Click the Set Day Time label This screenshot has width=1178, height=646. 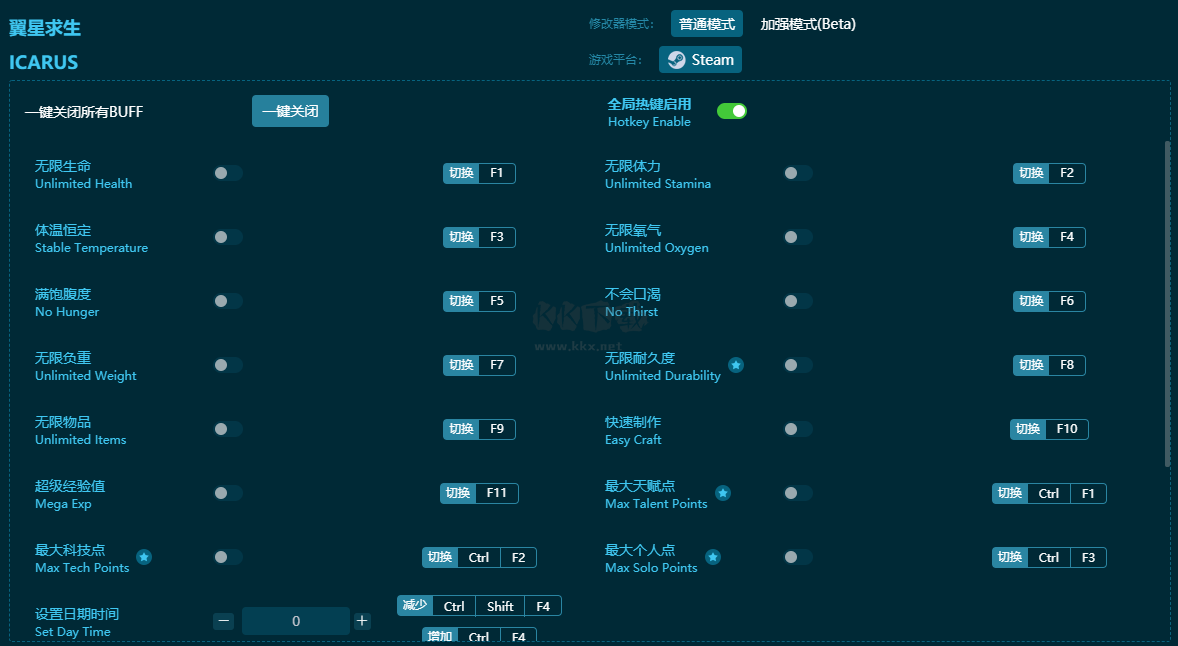73,632
